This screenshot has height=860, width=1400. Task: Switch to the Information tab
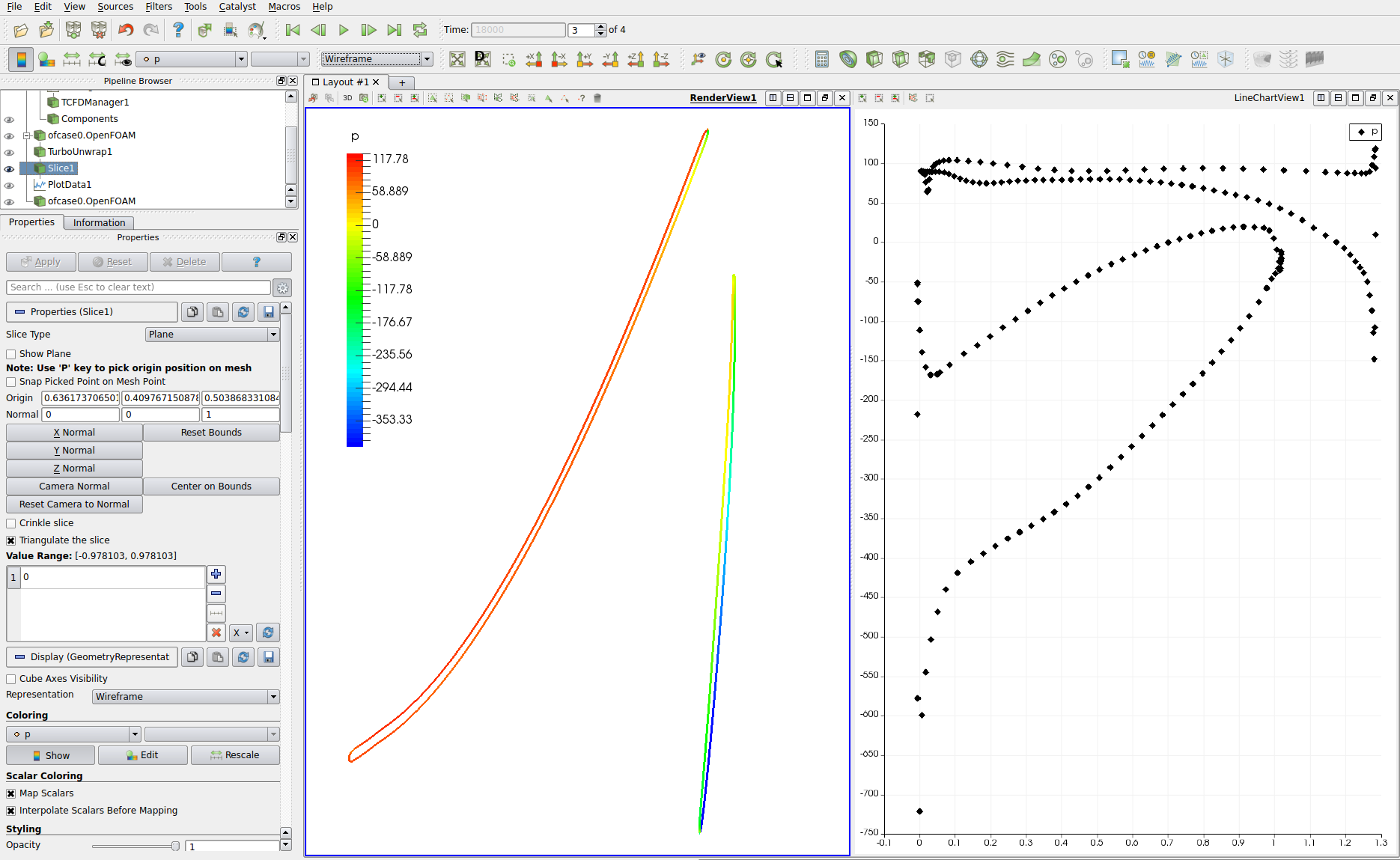[99, 223]
